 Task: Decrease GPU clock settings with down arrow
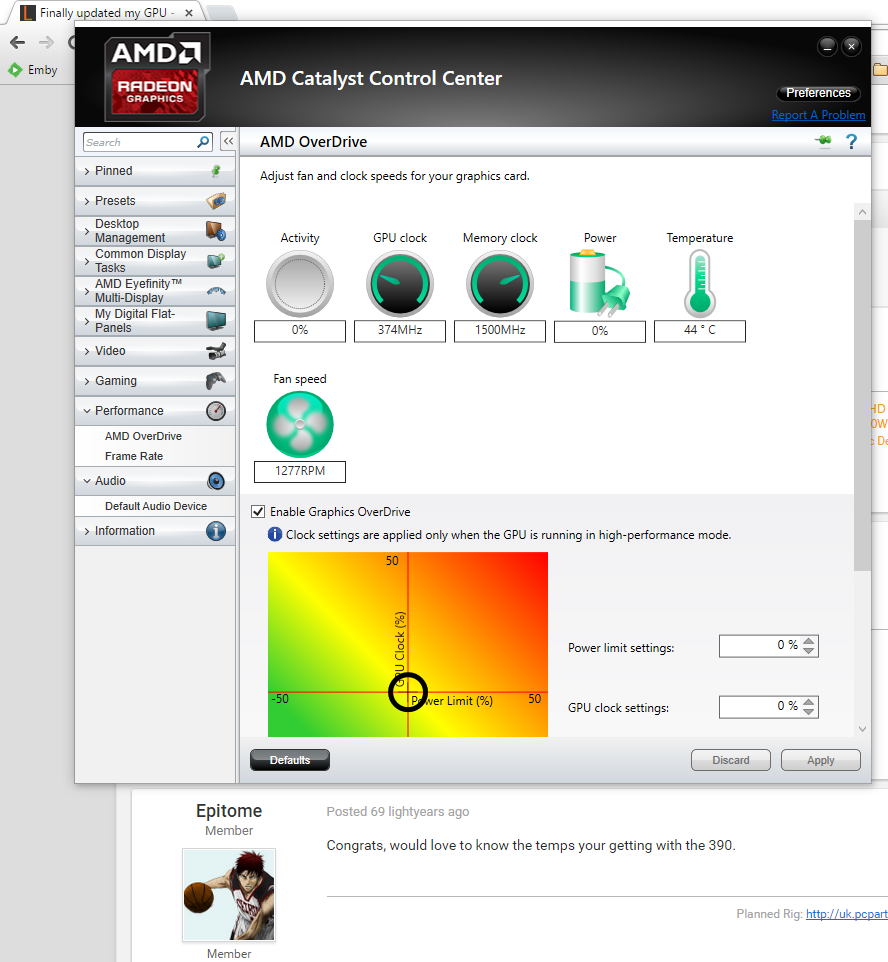click(809, 711)
